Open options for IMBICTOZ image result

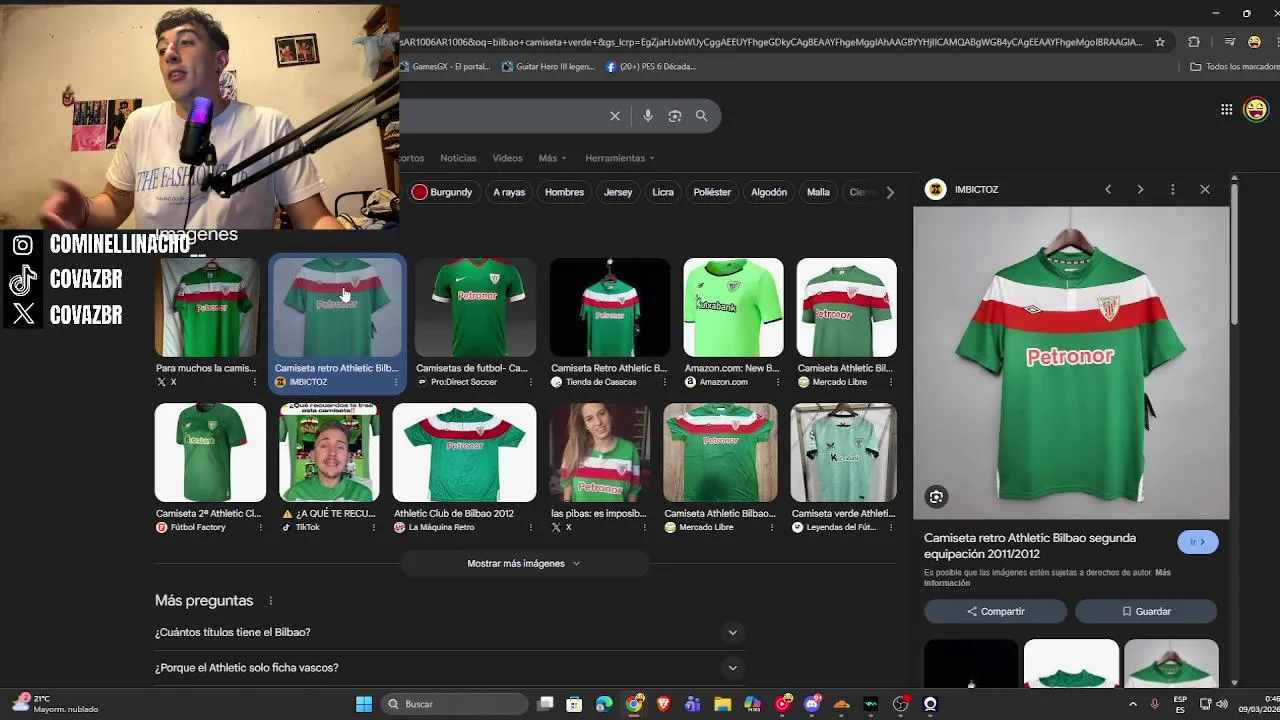pyautogui.click(x=395, y=382)
